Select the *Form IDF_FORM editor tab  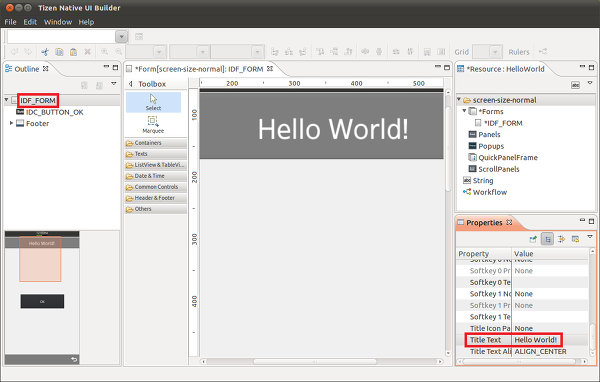[x=199, y=69]
